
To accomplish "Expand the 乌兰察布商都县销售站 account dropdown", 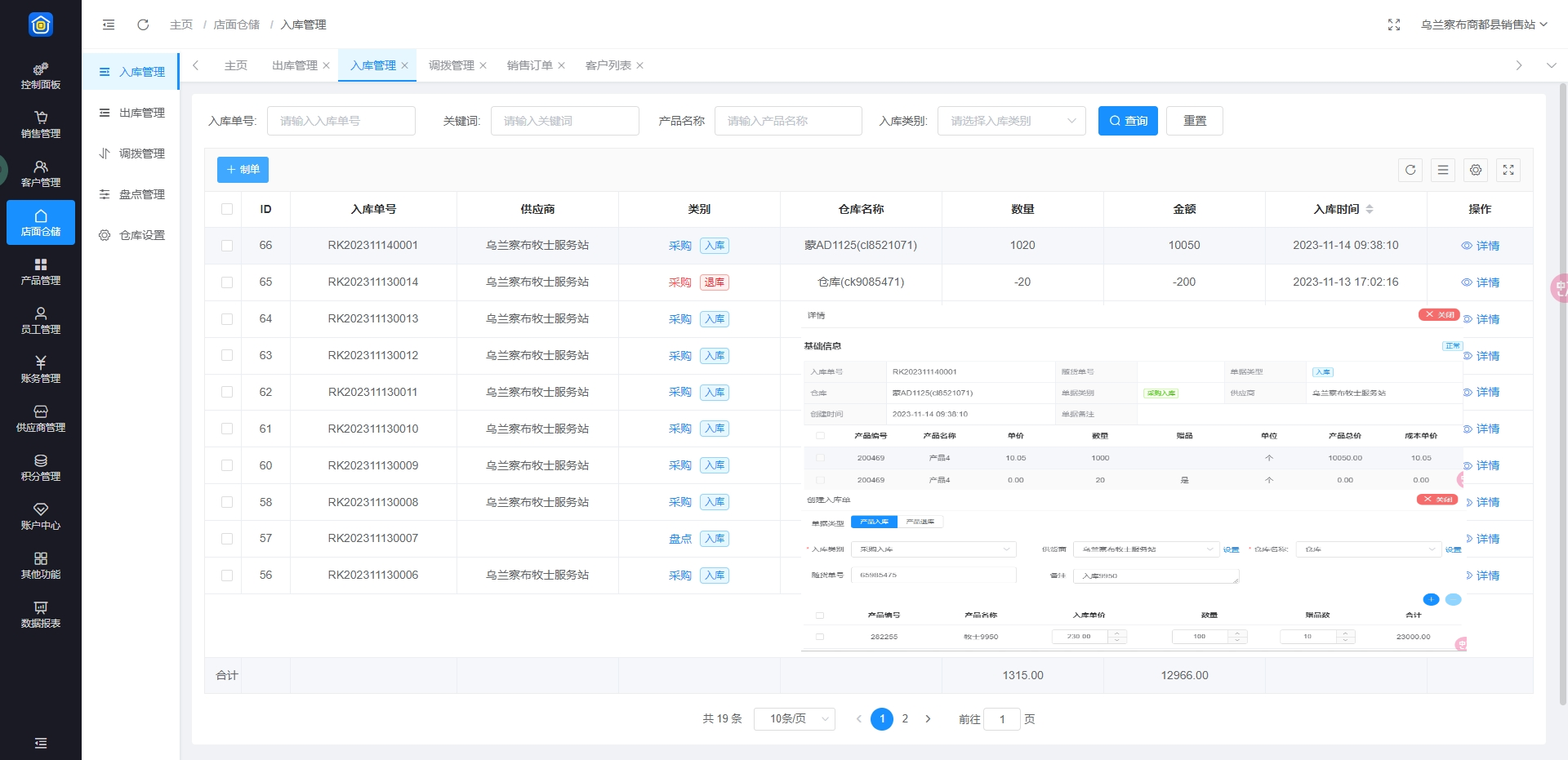I will pyautogui.click(x=1484, y=24).
